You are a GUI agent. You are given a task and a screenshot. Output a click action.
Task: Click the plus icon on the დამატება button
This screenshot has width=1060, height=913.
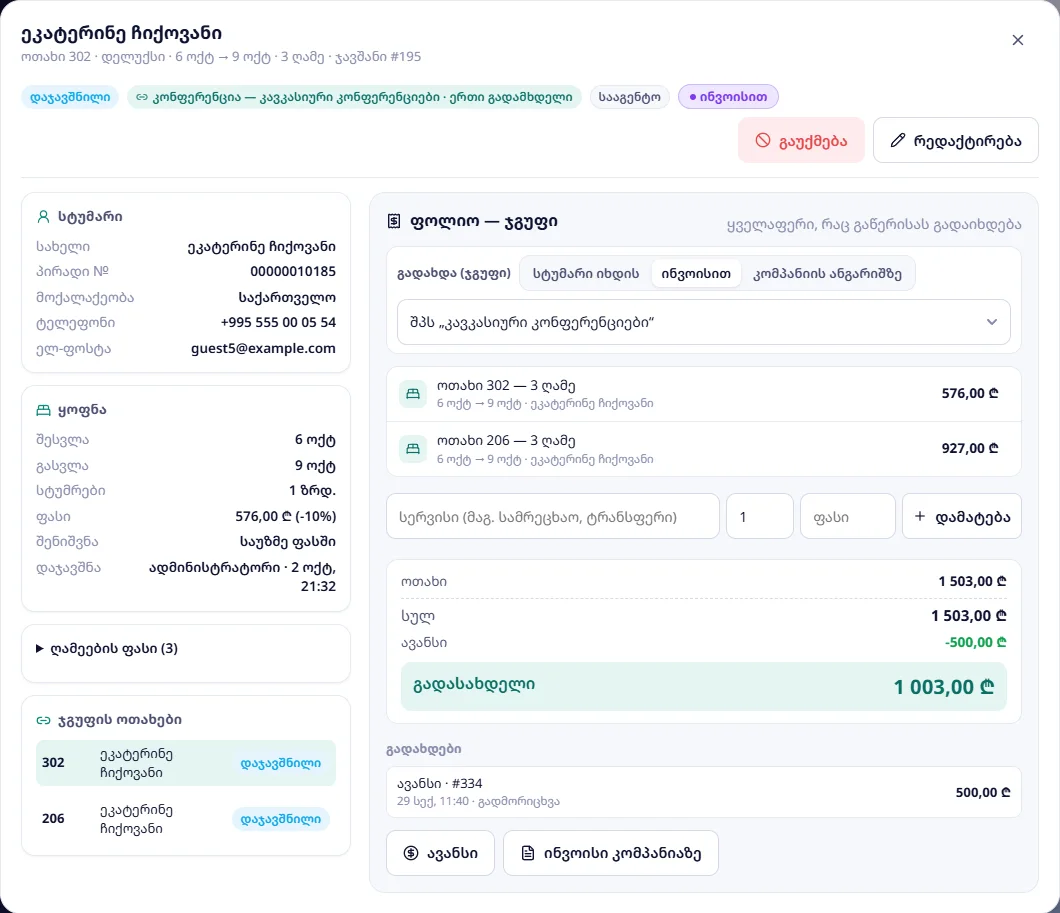919,516
